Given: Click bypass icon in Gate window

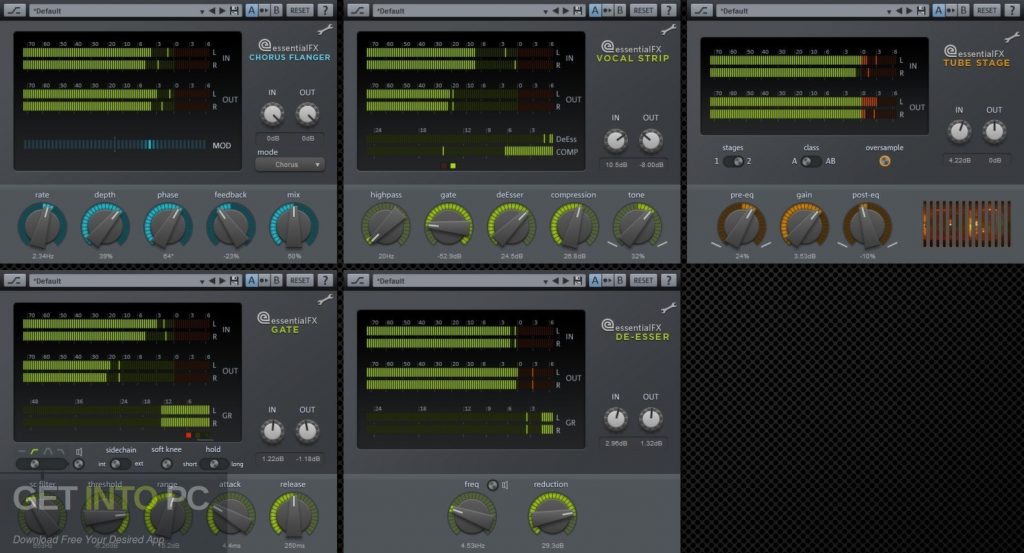Looking at the screenshot, I should [14, 281].
